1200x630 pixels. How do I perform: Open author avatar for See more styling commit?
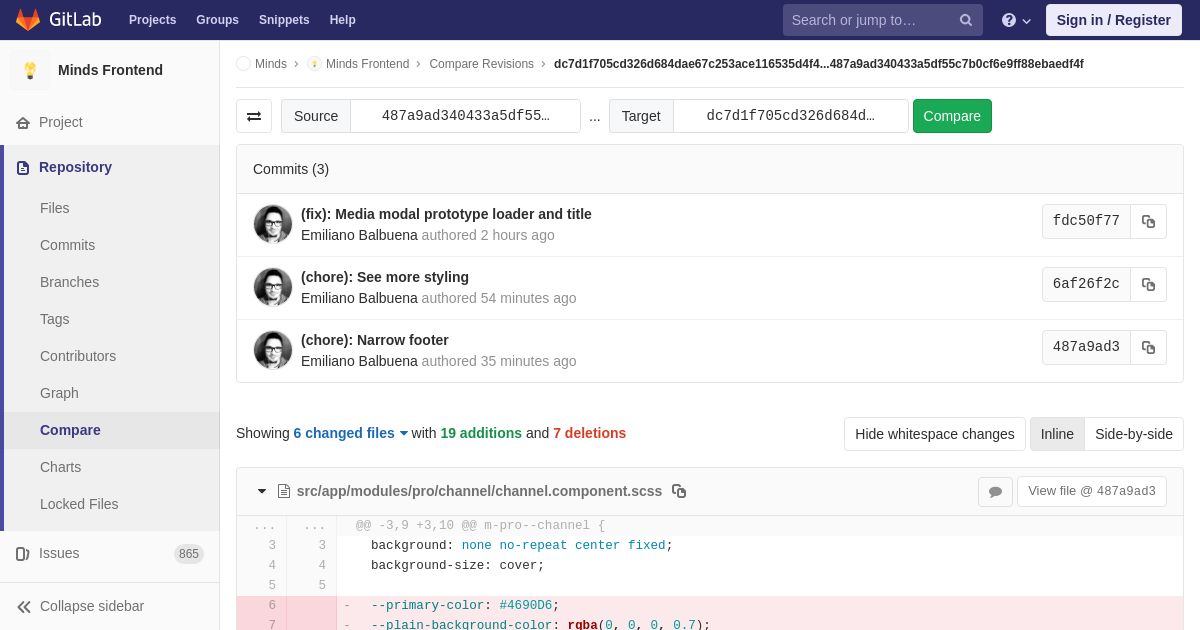click(273, 287)
